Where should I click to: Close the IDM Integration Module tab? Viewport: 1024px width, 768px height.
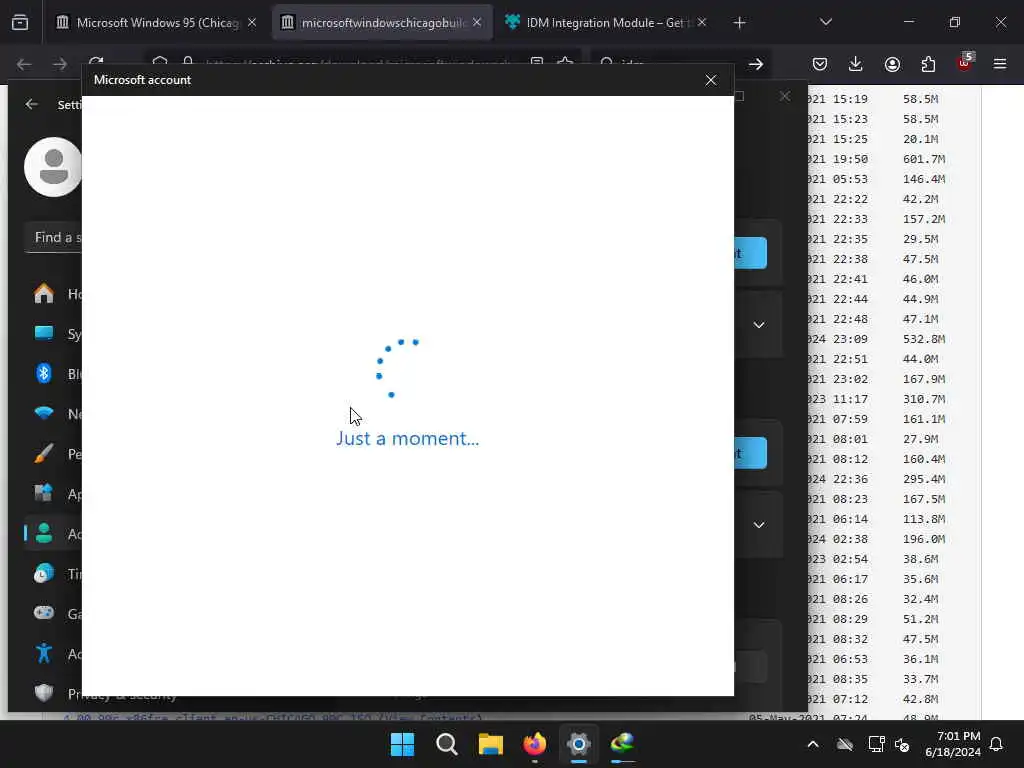pos(701,23)
